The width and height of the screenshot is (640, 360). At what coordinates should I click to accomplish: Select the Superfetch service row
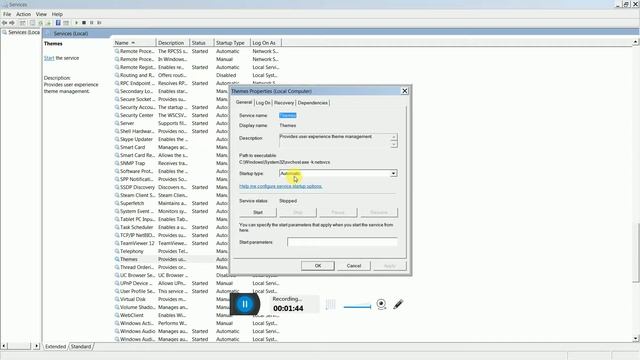[171, 203]
